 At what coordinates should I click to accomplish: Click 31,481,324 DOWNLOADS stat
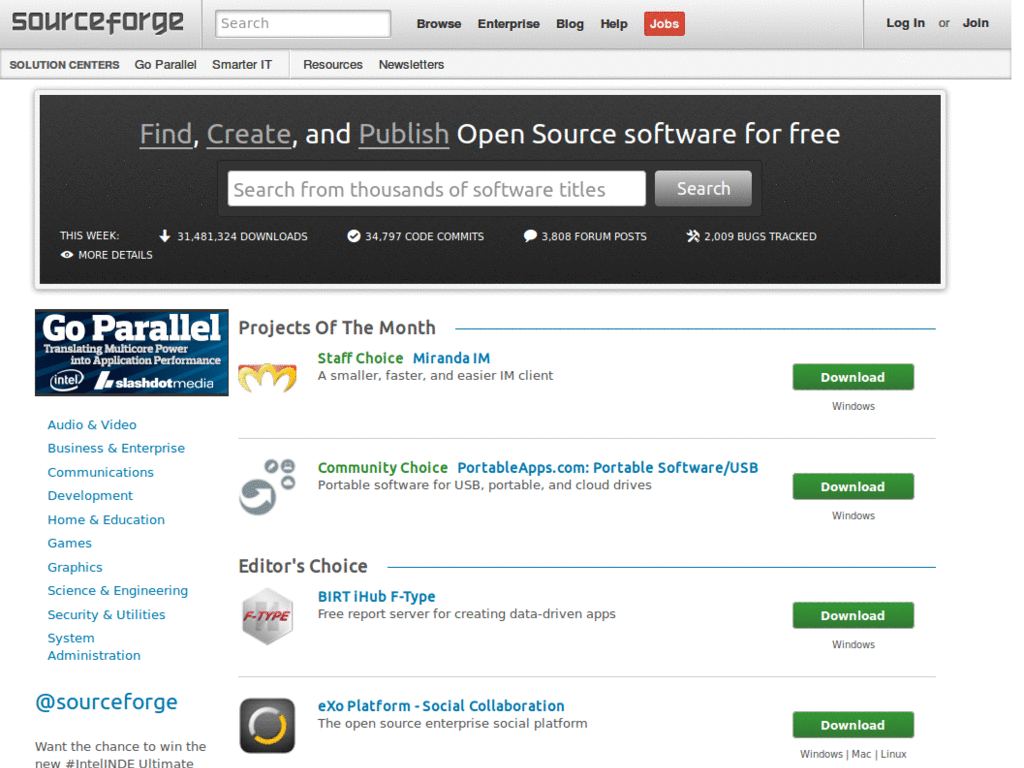242,236
